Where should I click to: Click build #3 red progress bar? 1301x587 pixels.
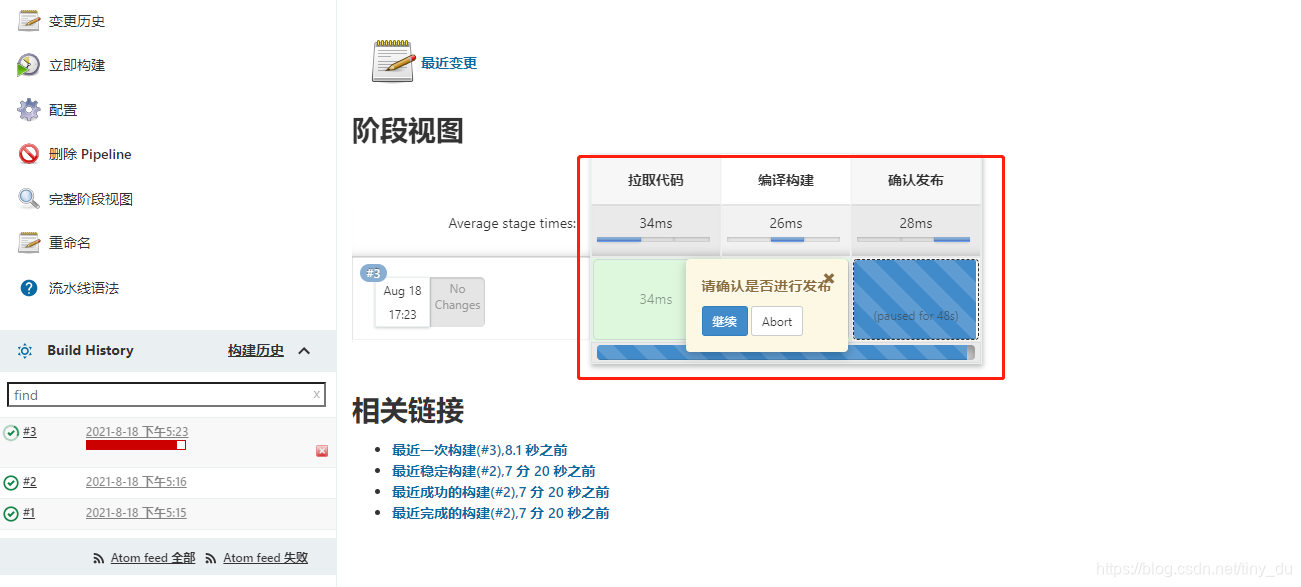[136, 445]
